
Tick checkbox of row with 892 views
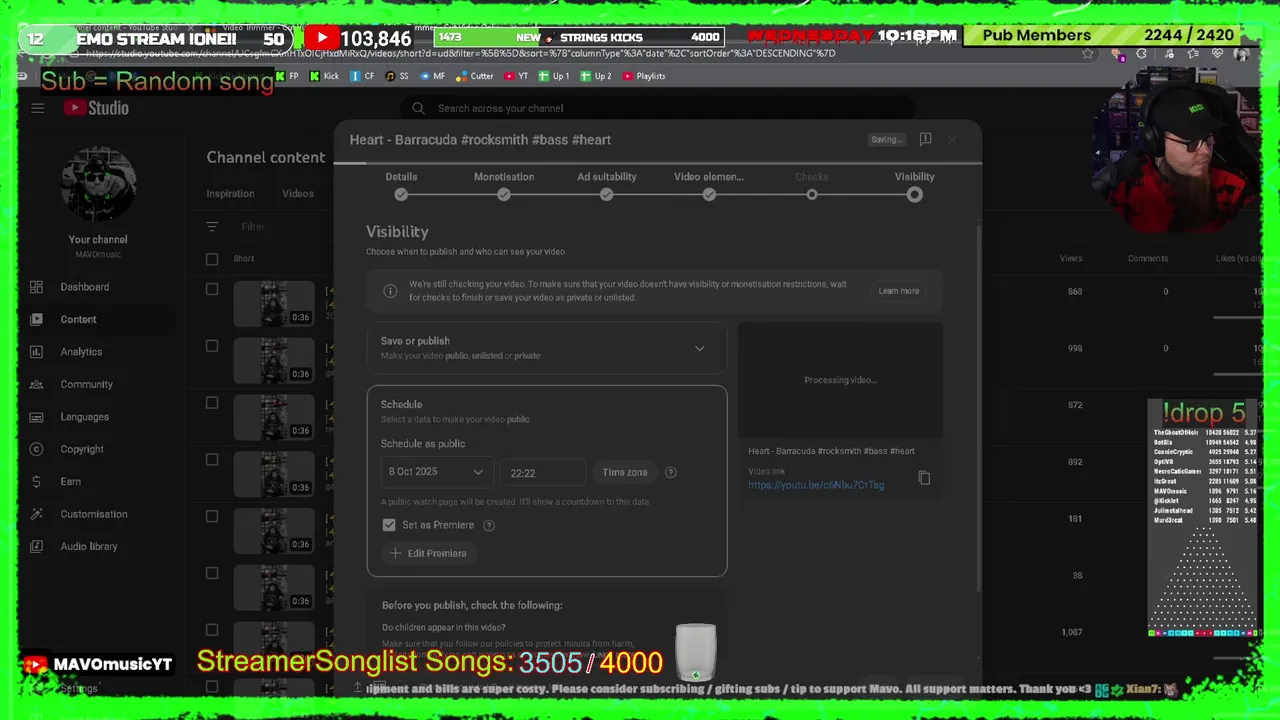(212, 460)
